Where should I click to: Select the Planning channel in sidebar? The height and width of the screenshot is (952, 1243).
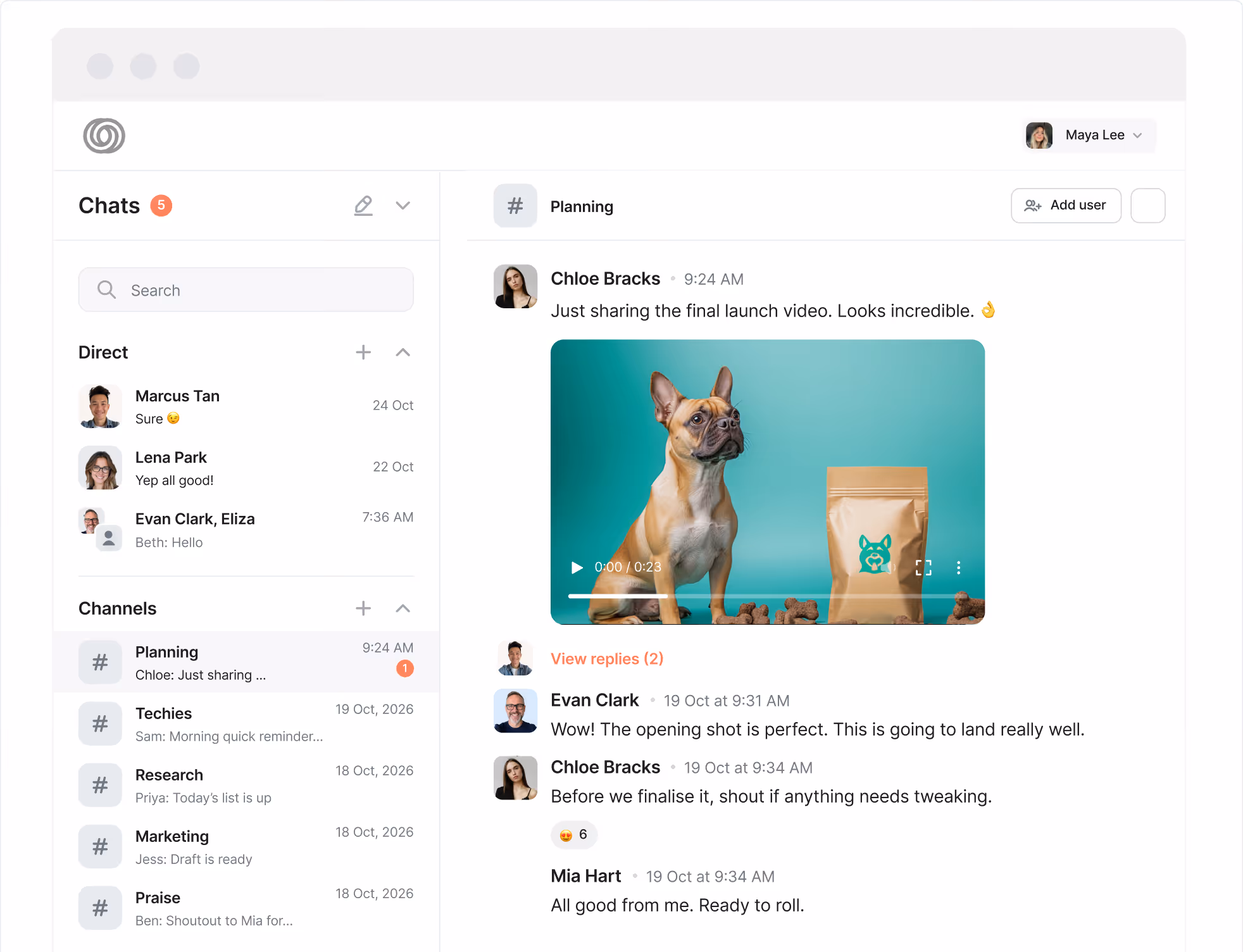click(x=246, y=662)
